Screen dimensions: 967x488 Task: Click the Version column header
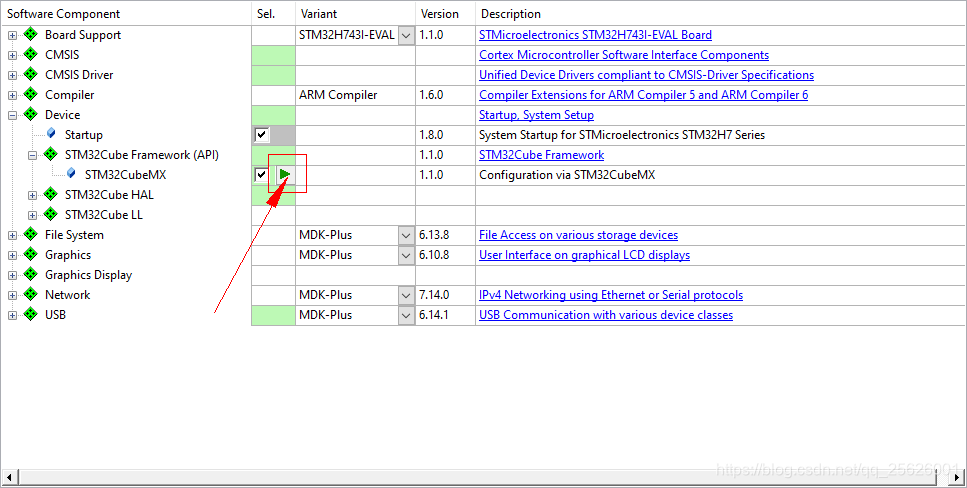coord(445,14)
